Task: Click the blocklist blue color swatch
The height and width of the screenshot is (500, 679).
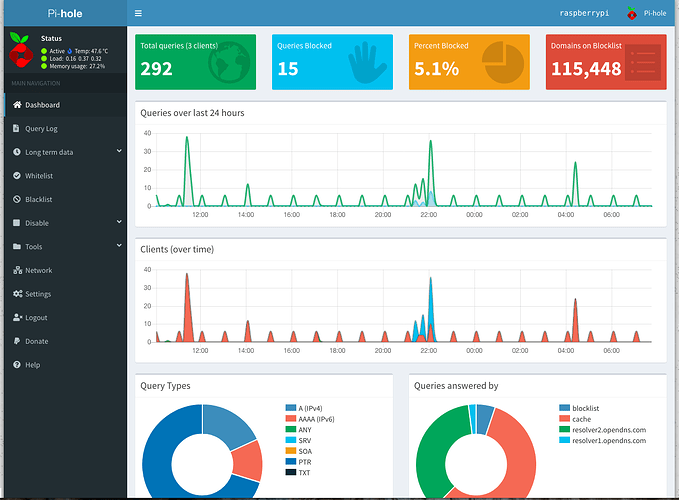Action: 564,408
